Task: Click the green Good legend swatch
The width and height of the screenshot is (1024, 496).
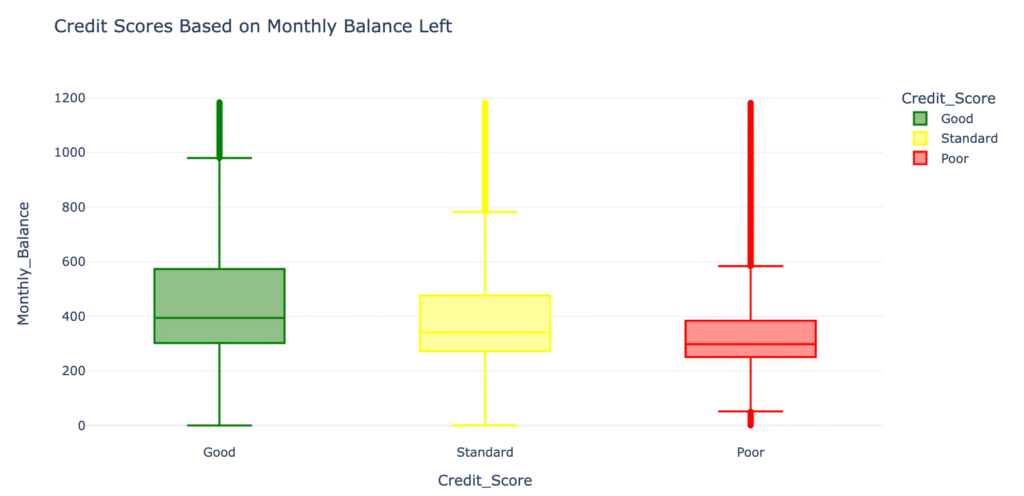Action: point(921,118)
